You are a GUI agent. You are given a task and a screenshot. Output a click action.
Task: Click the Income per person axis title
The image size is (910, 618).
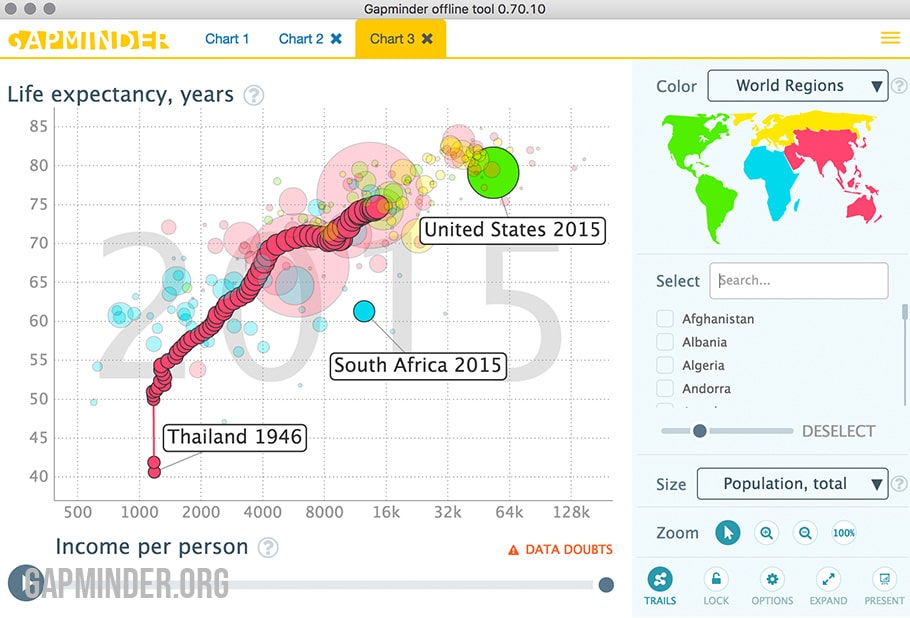tap(151, 547)
